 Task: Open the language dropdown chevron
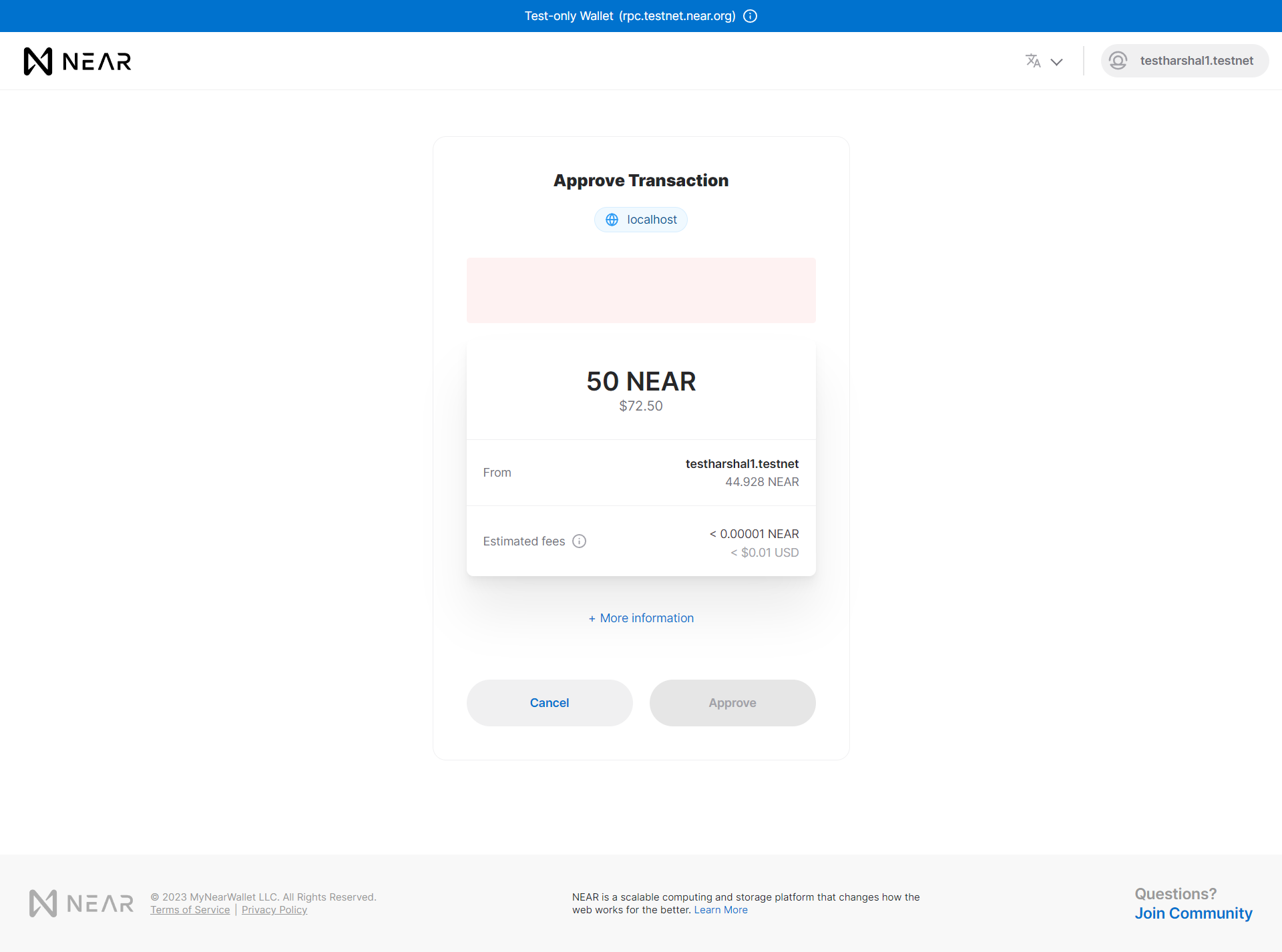pyautogui.click(x=1056, y=61)
